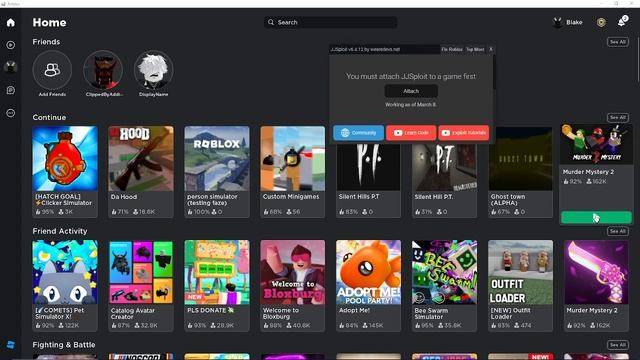Open Exploit tutorials button in JJSploit
This screenshot has height=360, width=640.
464,133
